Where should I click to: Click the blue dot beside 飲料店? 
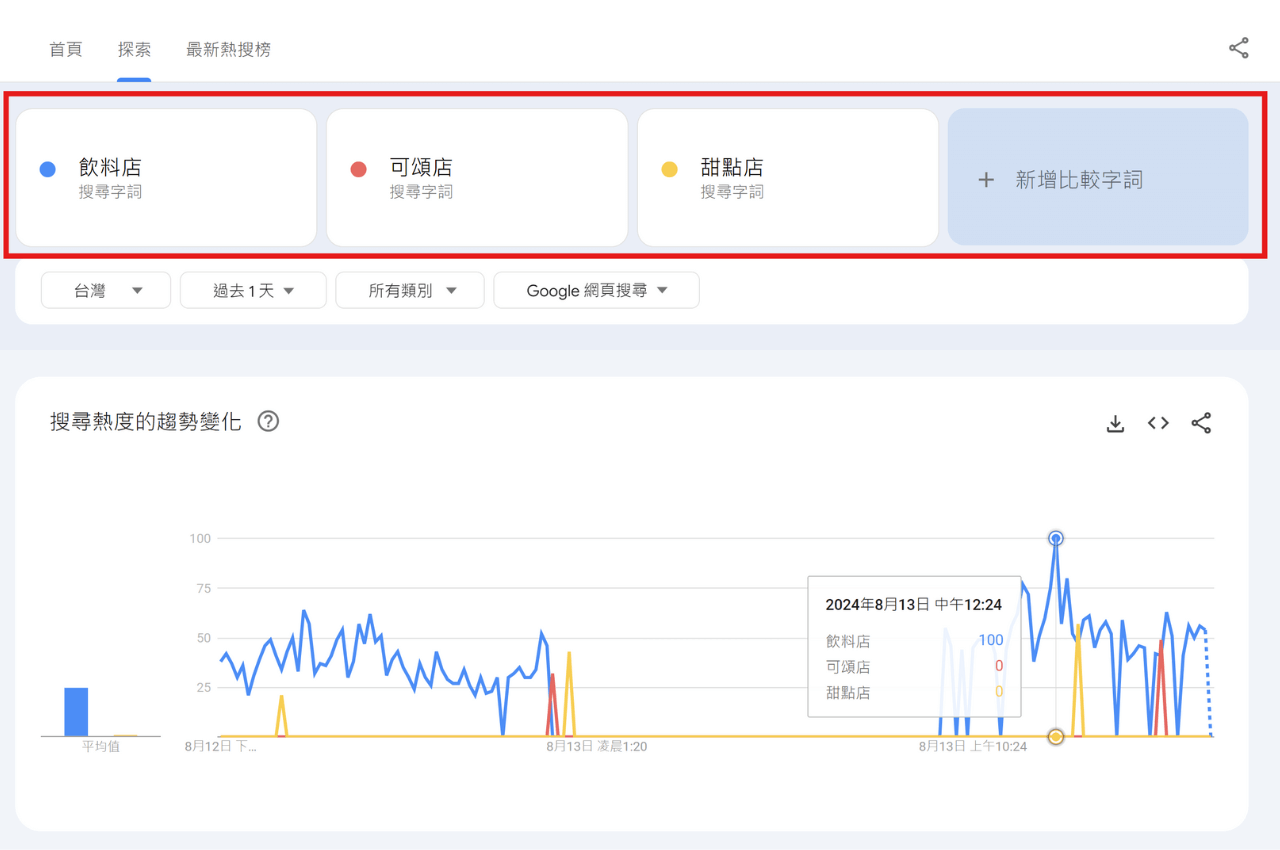47,169
